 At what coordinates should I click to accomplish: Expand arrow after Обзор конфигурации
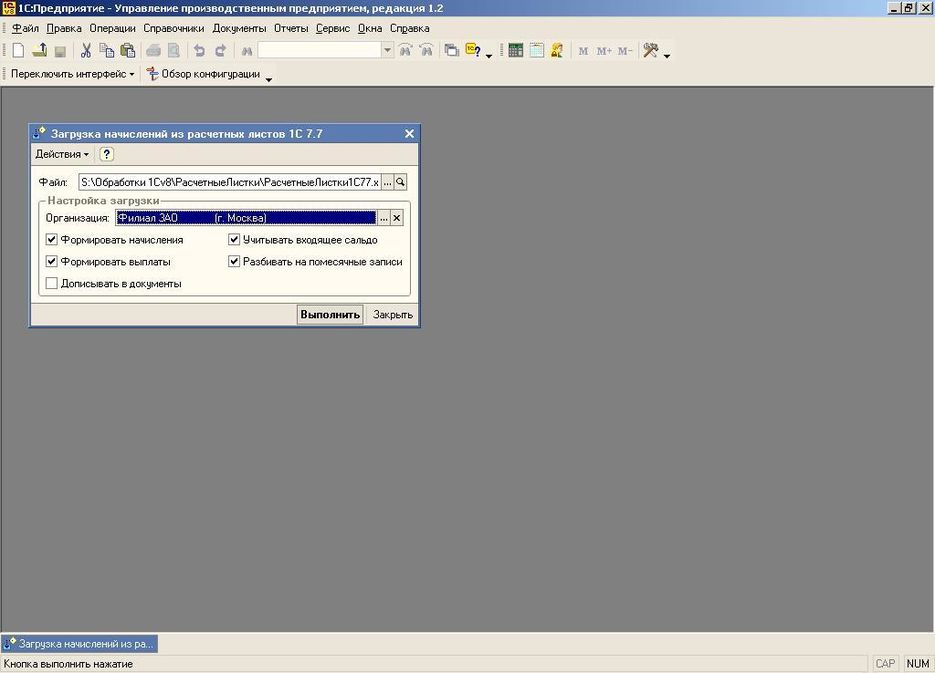(269, 79)
